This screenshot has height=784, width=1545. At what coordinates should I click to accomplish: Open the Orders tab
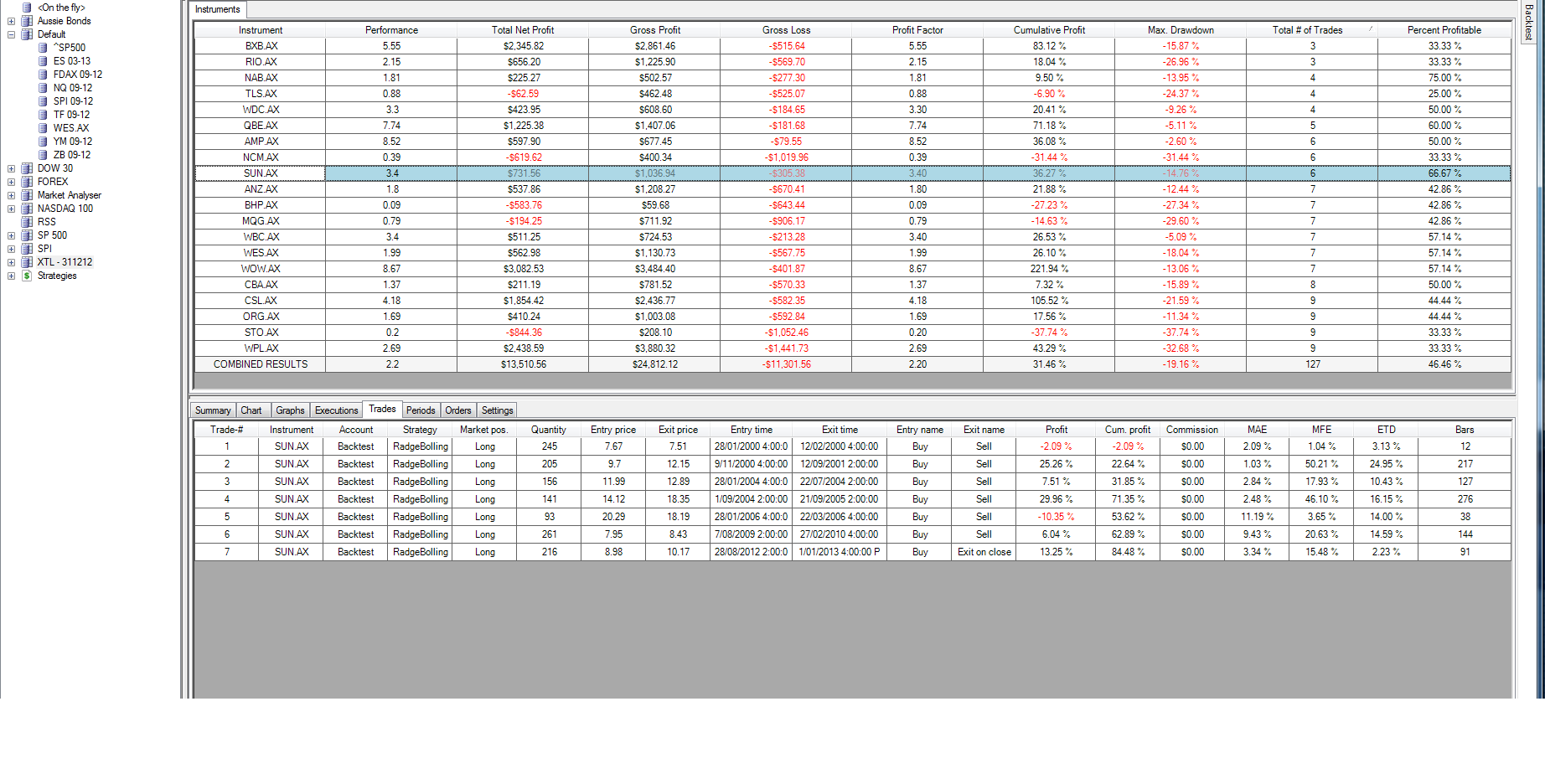458,410
